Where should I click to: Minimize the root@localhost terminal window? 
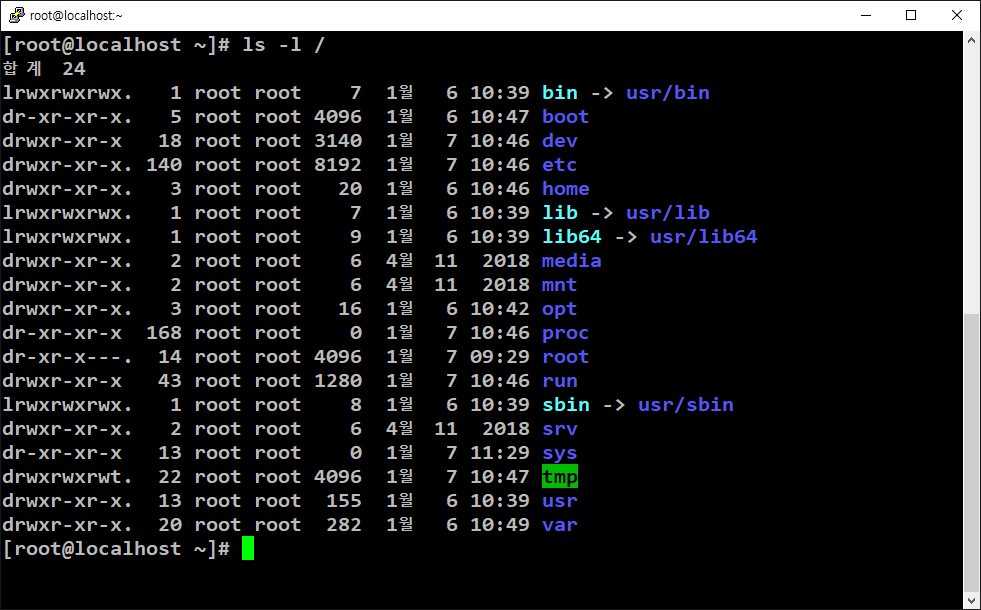pos(866,15)
